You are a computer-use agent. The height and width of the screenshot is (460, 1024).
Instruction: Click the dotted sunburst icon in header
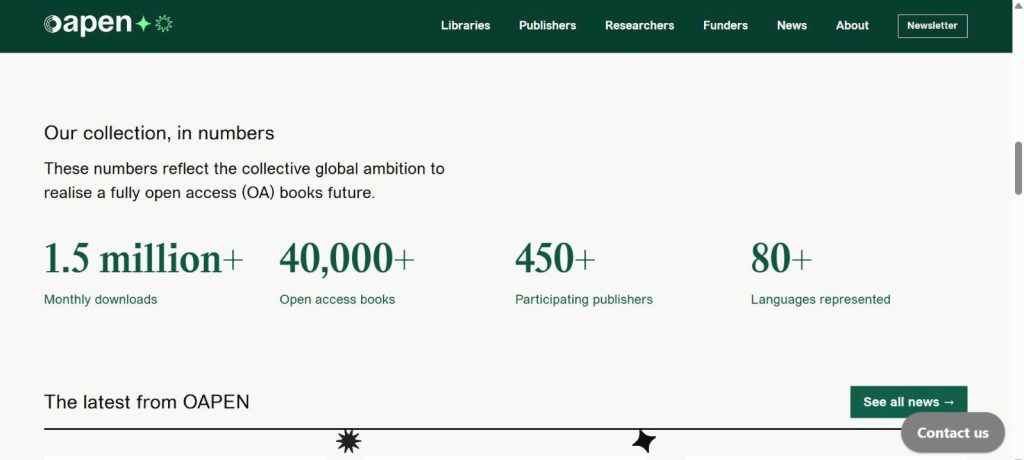[164, 24]
